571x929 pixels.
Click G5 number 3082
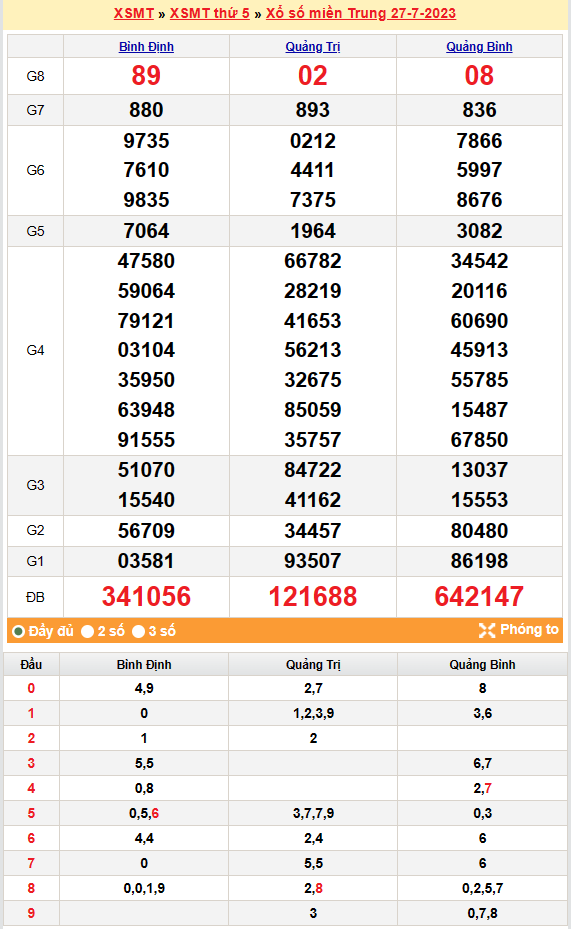coord(479,231)
